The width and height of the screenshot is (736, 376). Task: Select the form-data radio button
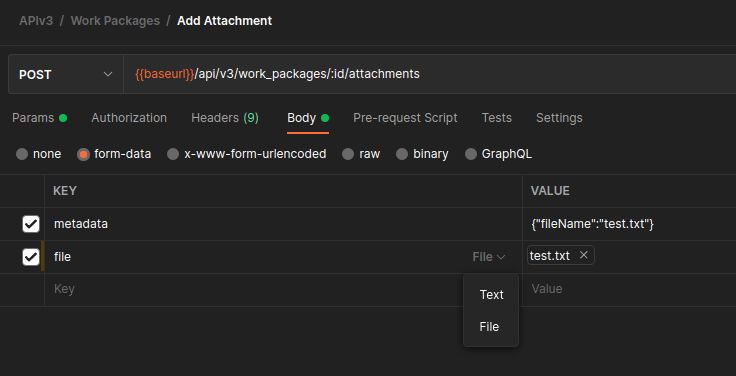tap(84, 154)
